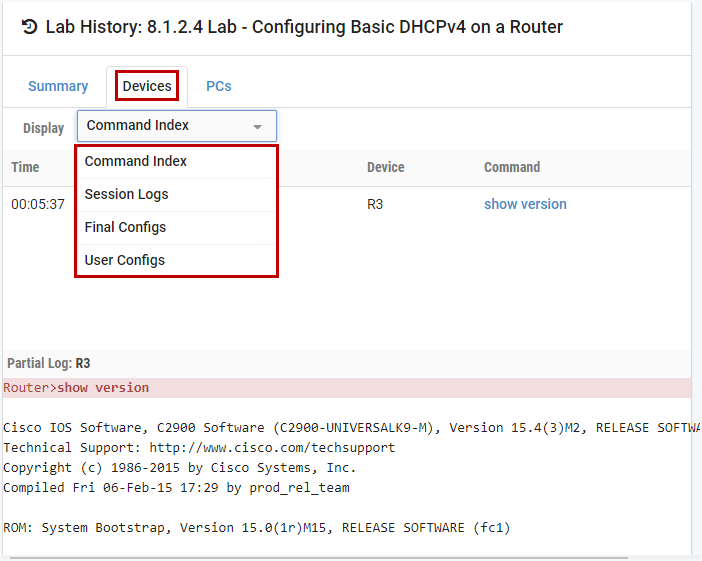Switch to the Summary tab
Viewport: 702px width, 561px height.
[x=58, y=86]
